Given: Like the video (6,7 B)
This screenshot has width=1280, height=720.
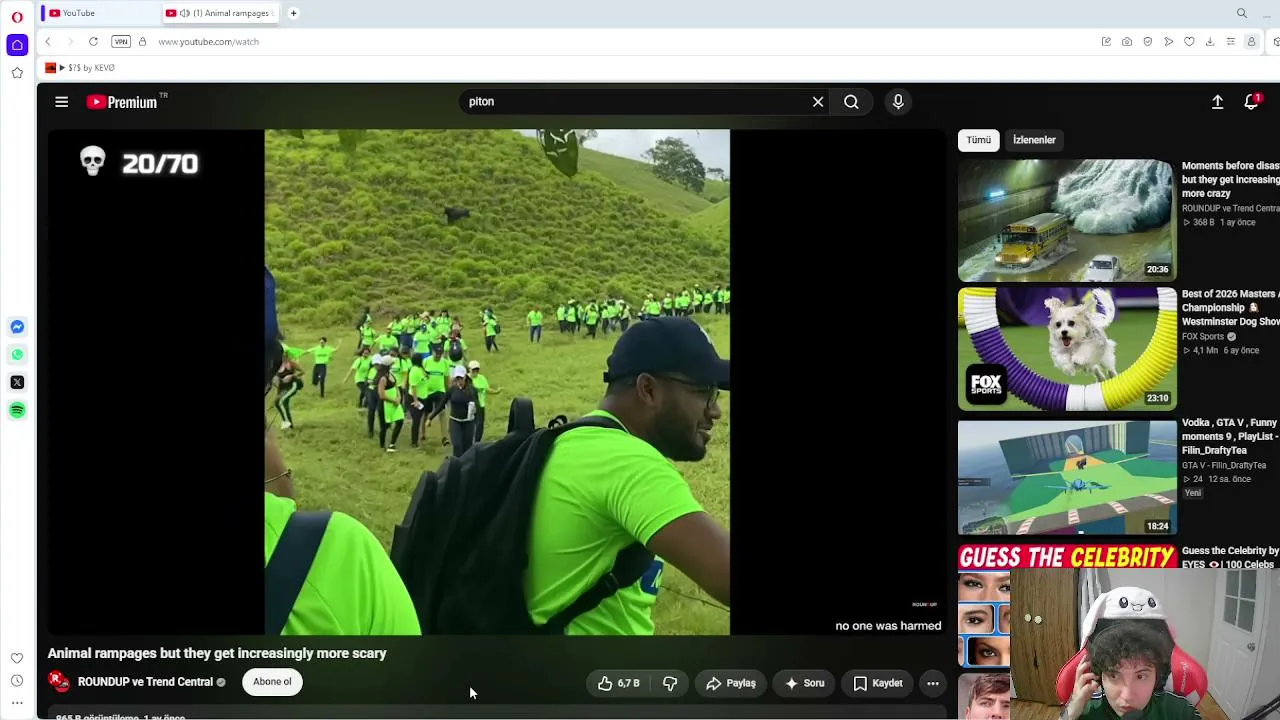Looking at the screenshot, I should (x=618, y=683).
